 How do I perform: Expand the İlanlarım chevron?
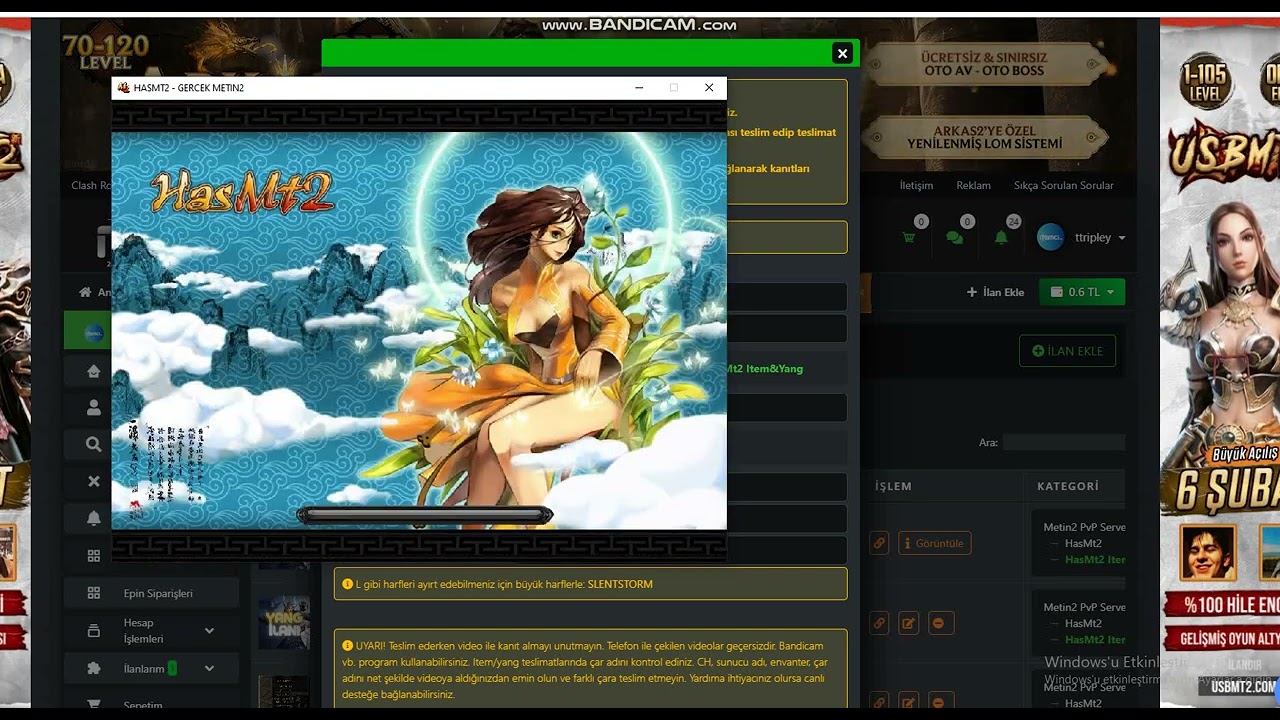(209, 668)
